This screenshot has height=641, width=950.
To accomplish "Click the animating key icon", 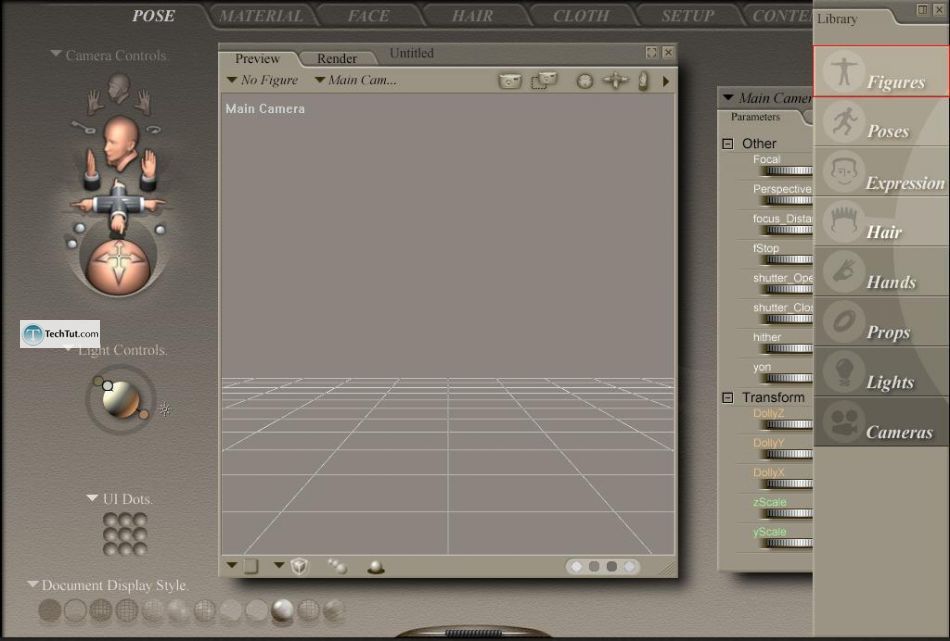I will [83, 127].
